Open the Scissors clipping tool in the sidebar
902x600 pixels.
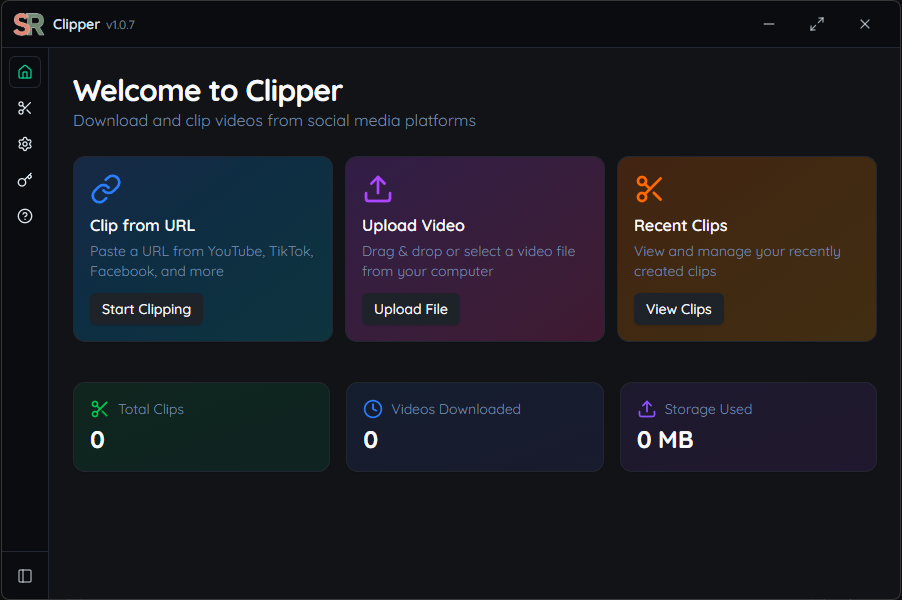(24, 108)
